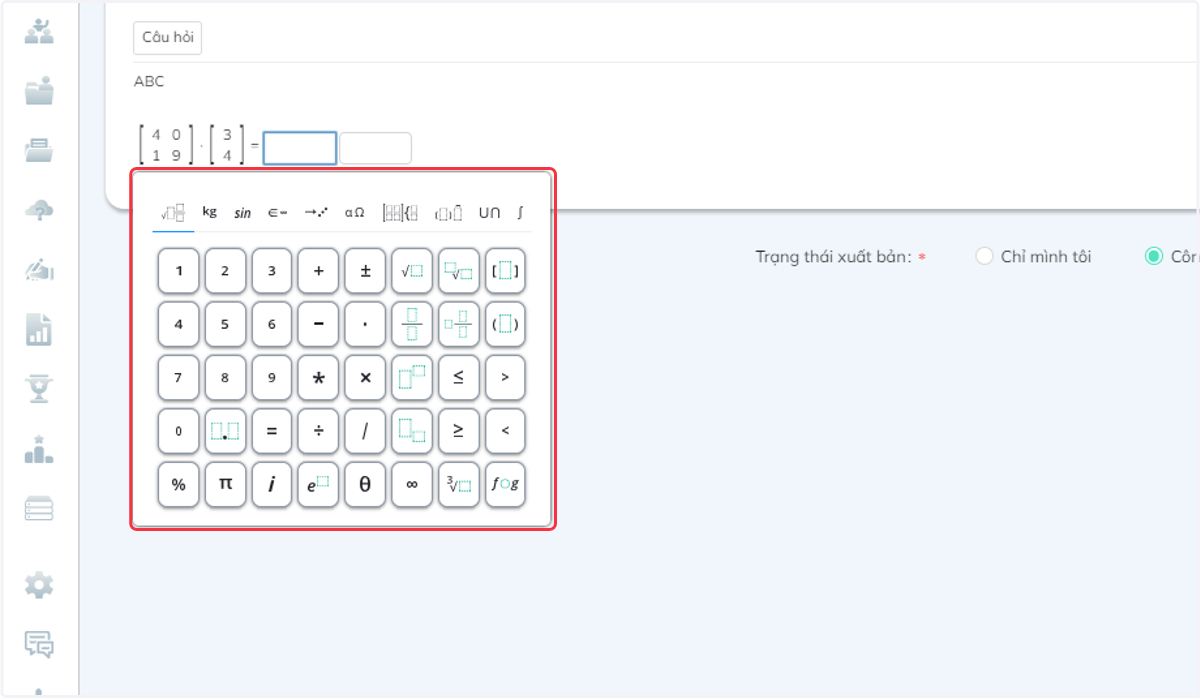Click number key 0
The width and height of the screenshot is (1200, 698).
pyautogui.click(x=178, y=431)
